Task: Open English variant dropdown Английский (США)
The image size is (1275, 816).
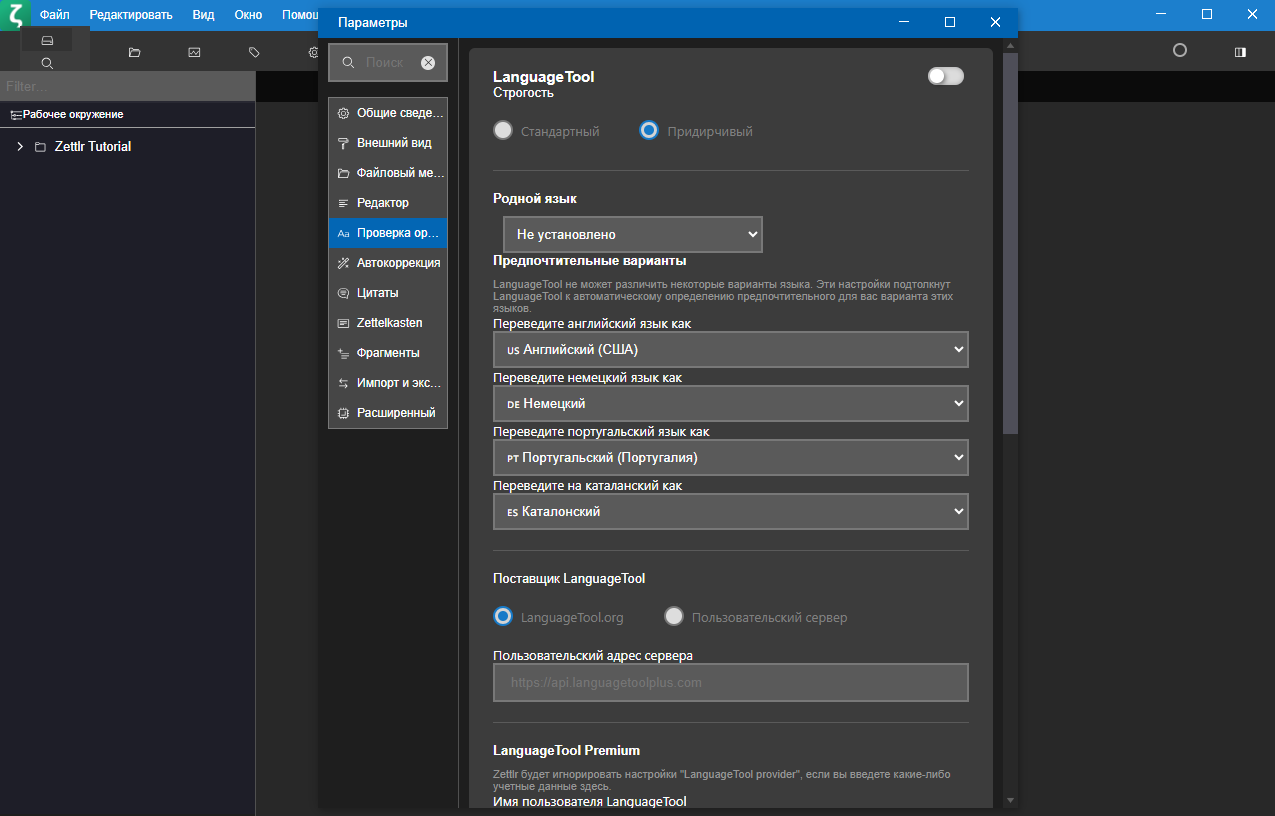Action: pyautogui.click(x=731, y=350)
